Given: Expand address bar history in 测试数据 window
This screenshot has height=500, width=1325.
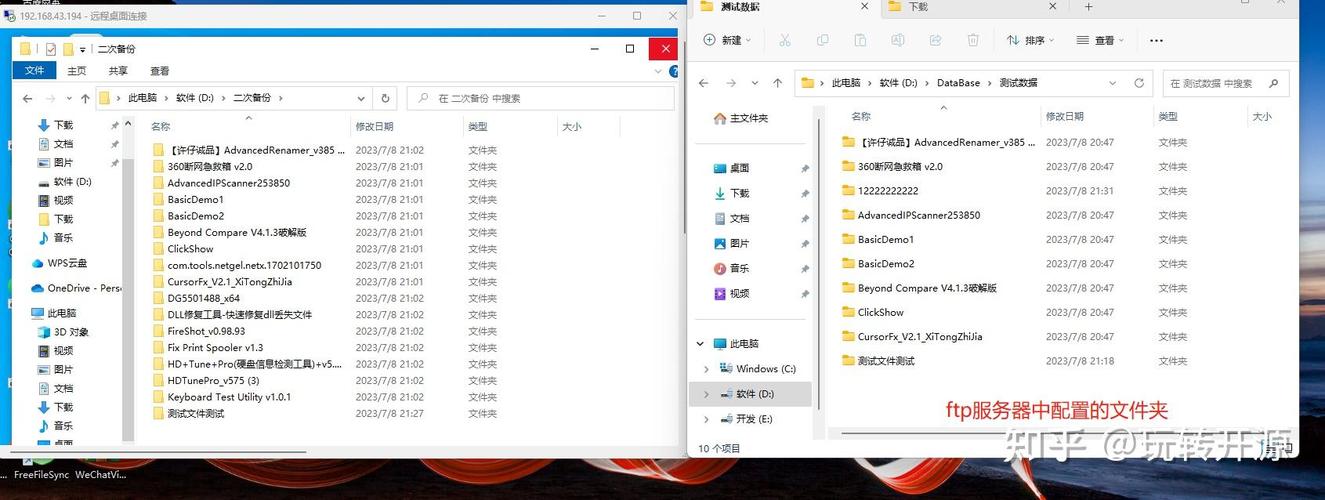Looking at the screenshot, I should click(1112, 83).
